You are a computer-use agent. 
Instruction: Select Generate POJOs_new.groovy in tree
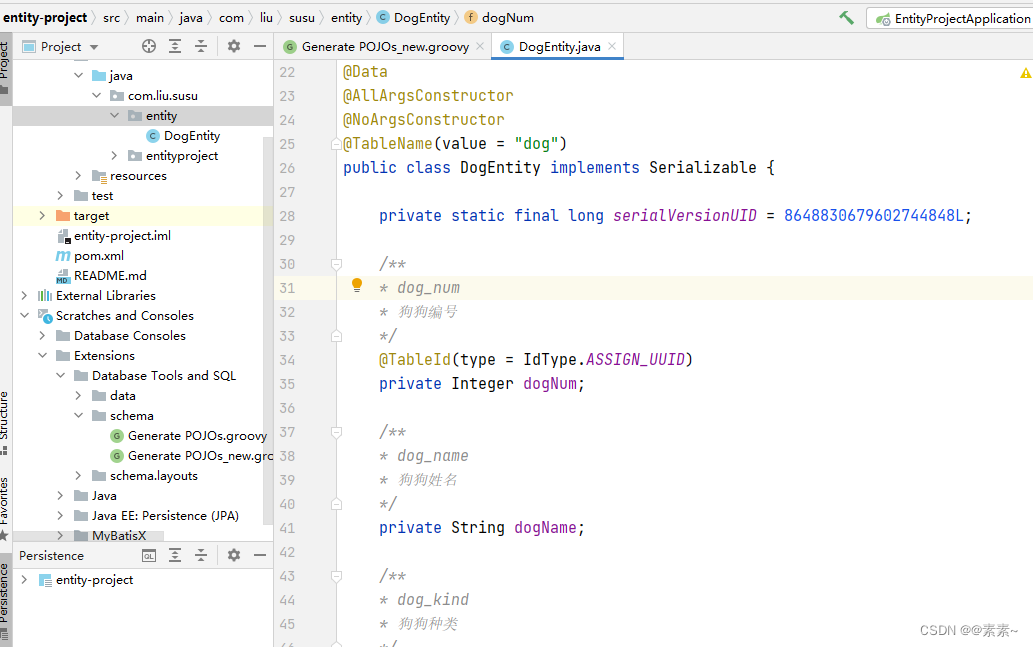pos(200,456)
